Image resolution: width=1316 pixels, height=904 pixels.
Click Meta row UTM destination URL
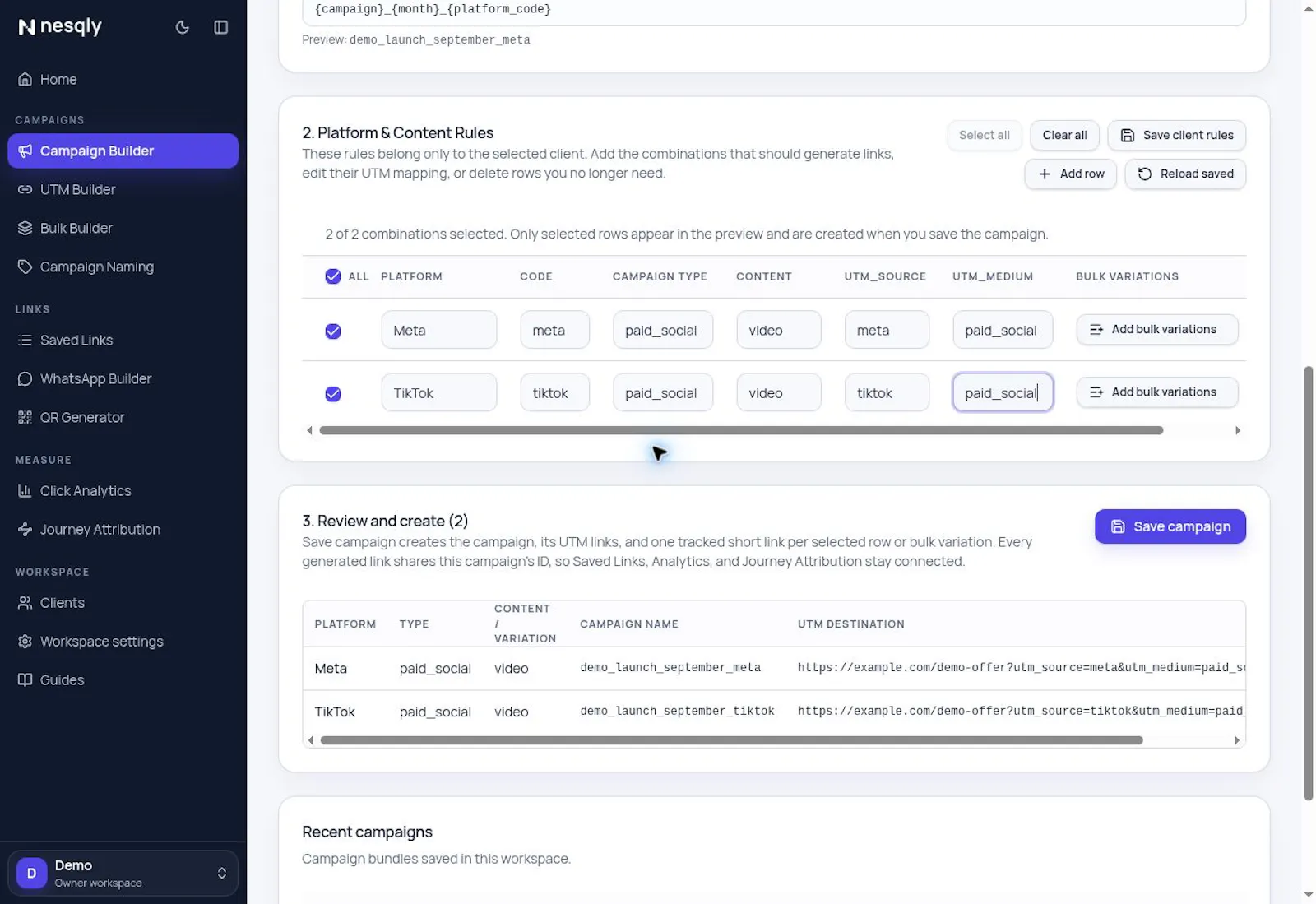click(x=1021, y=667)
